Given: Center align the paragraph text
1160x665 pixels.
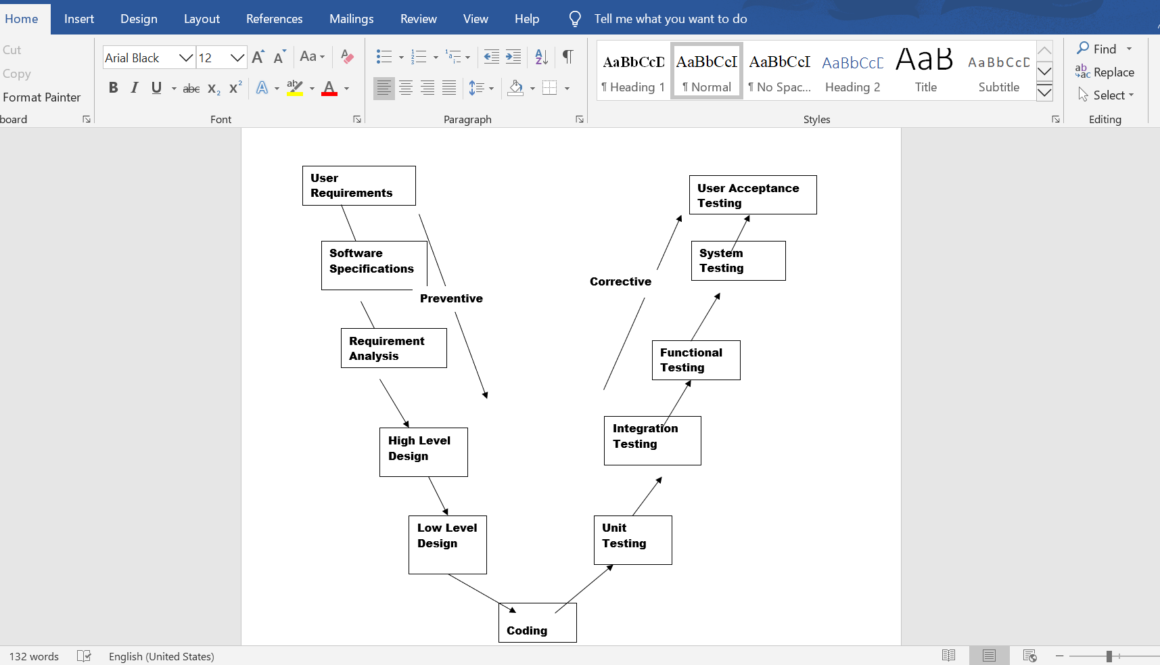Looking at the screenshot, I should coord(406,88).
